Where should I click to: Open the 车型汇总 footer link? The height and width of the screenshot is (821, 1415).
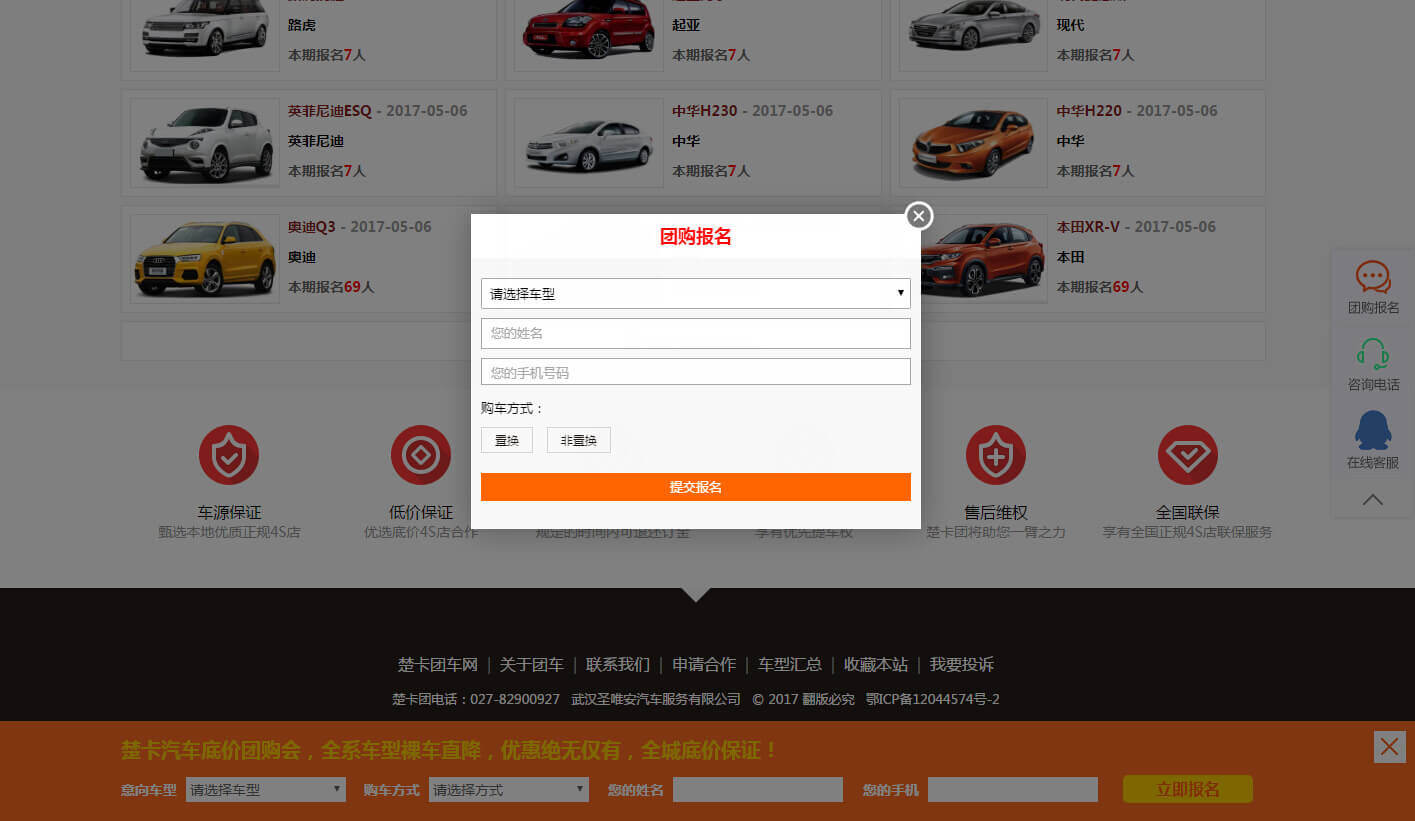(x=790, y=665)
